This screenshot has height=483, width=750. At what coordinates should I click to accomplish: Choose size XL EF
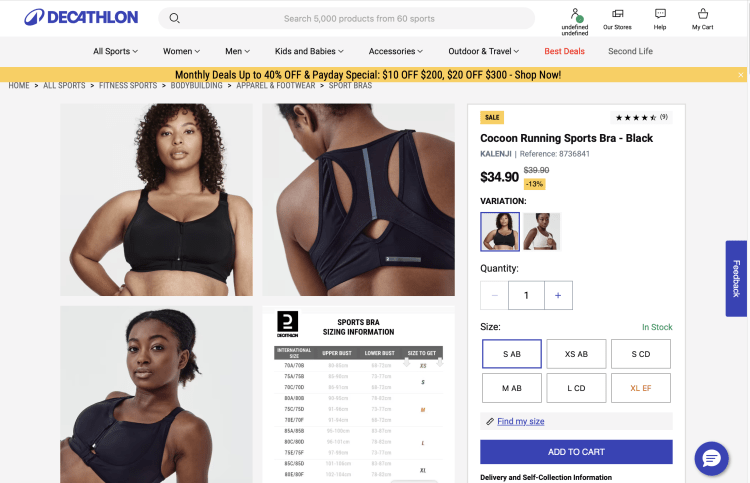(x=641, y=388)
